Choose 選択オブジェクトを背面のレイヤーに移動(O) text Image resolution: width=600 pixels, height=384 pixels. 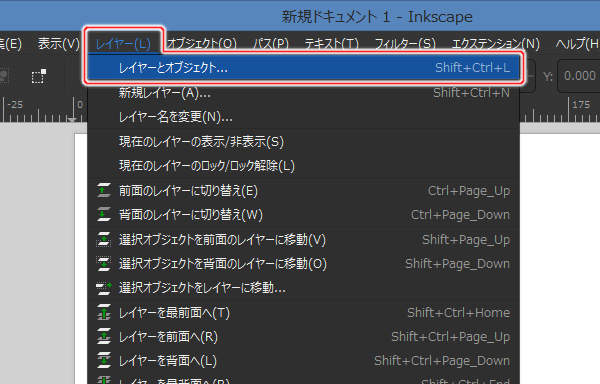click(223, 264)
